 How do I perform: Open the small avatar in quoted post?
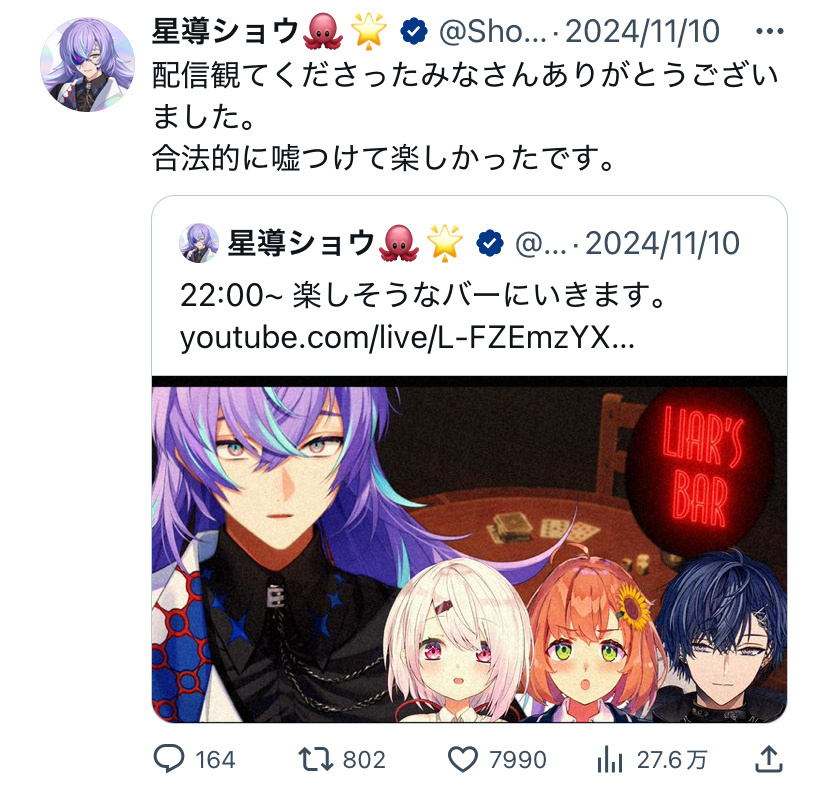tap(199, 243)
